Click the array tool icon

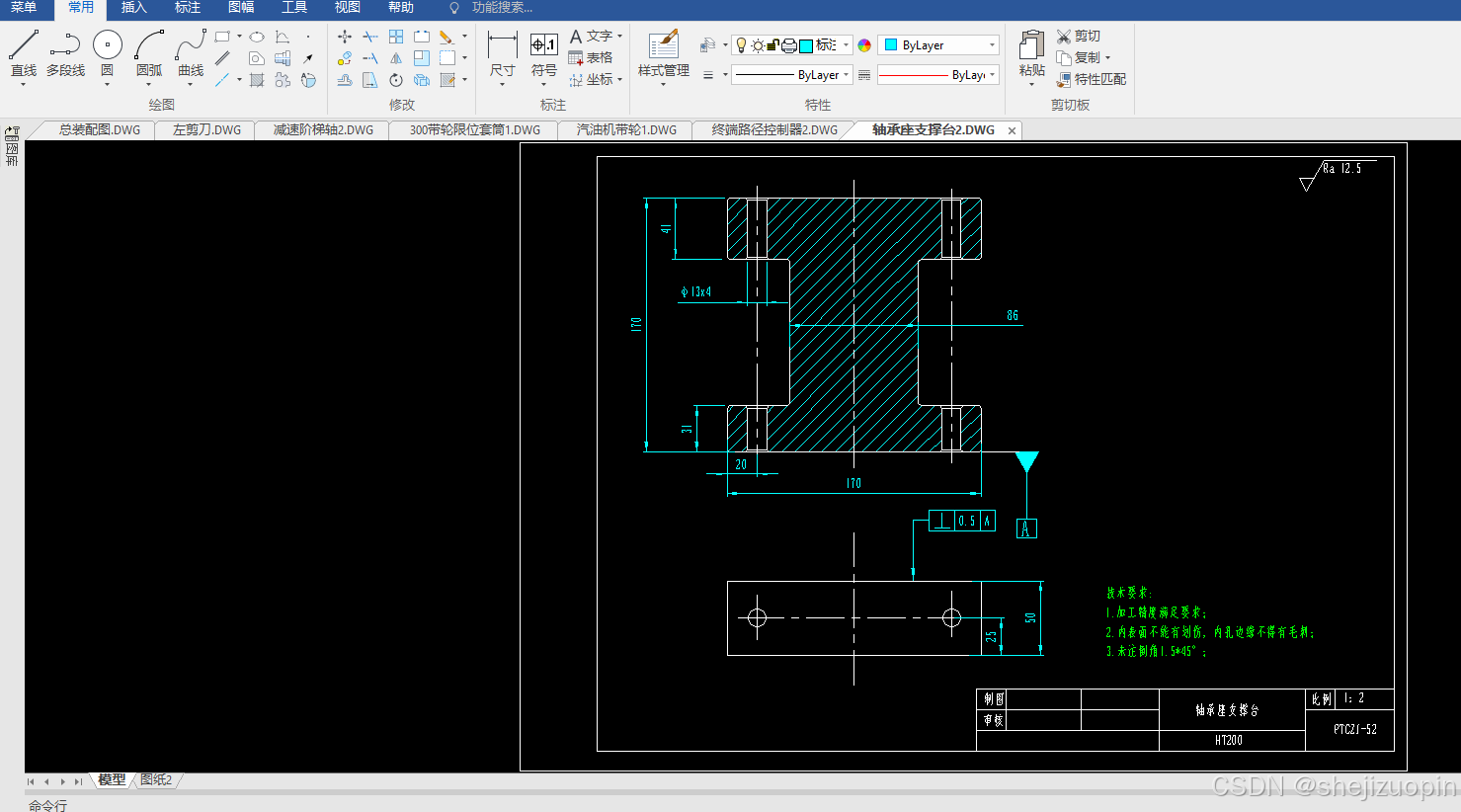(x=396, y=37)
